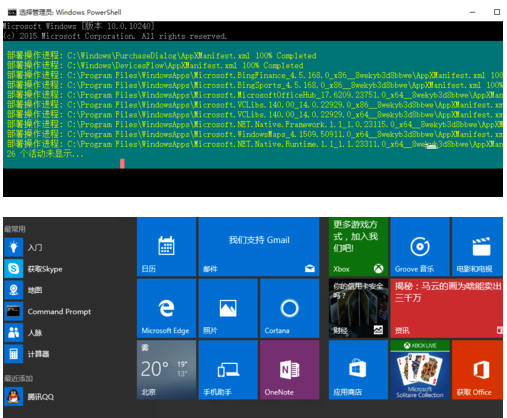Open the 日历 calendar tile
Viewport: 507px width, 418px height.
166,247
